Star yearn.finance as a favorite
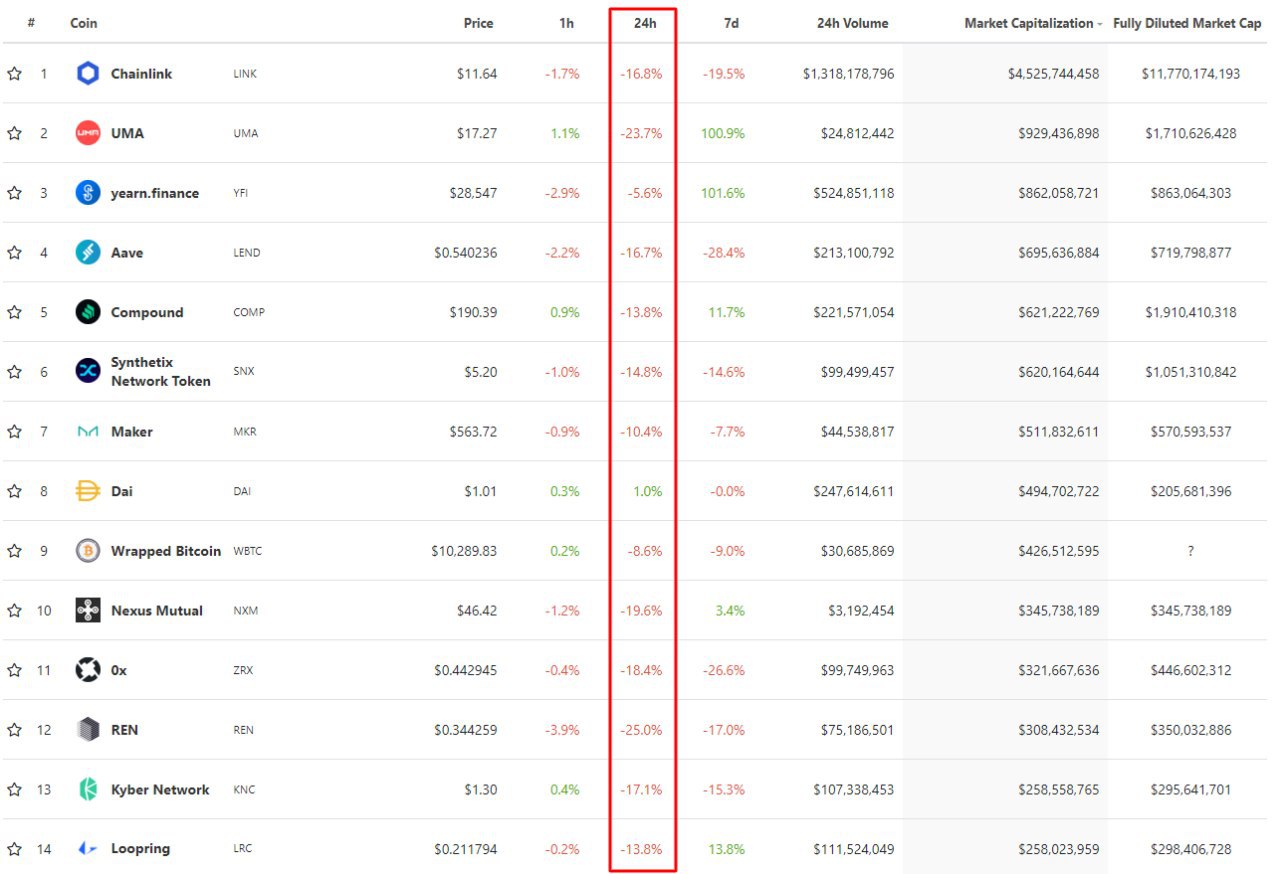 click(x=14, y=193)
